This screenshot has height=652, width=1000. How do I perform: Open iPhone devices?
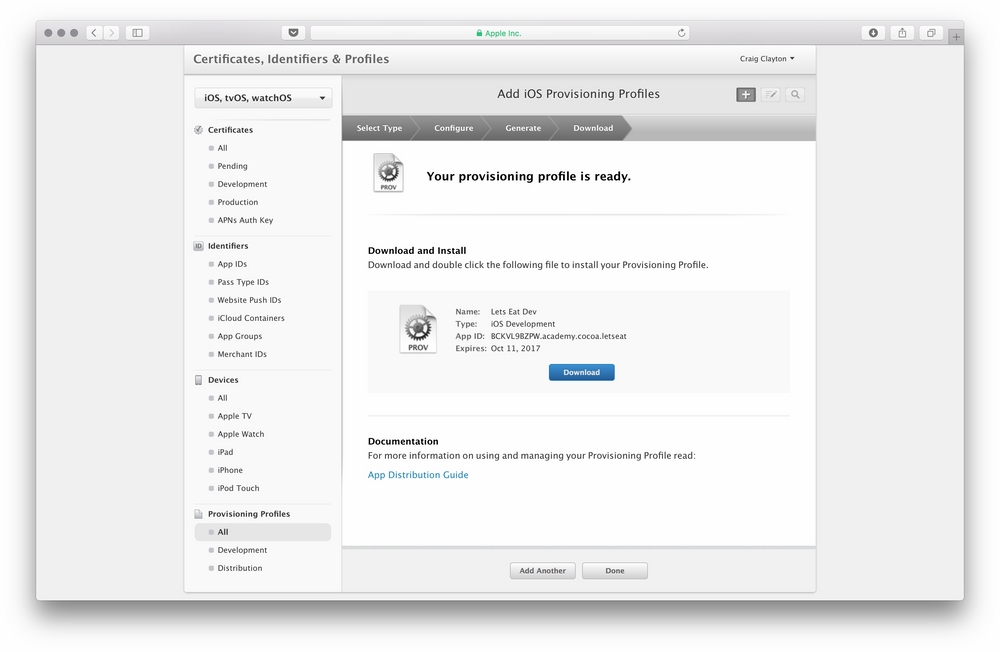coord(230,470)
